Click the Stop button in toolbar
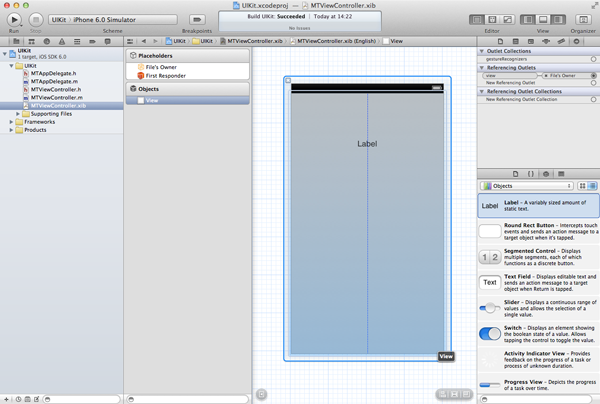The width and height of the screenshot is (600, 404). click(x=36, y=20)
